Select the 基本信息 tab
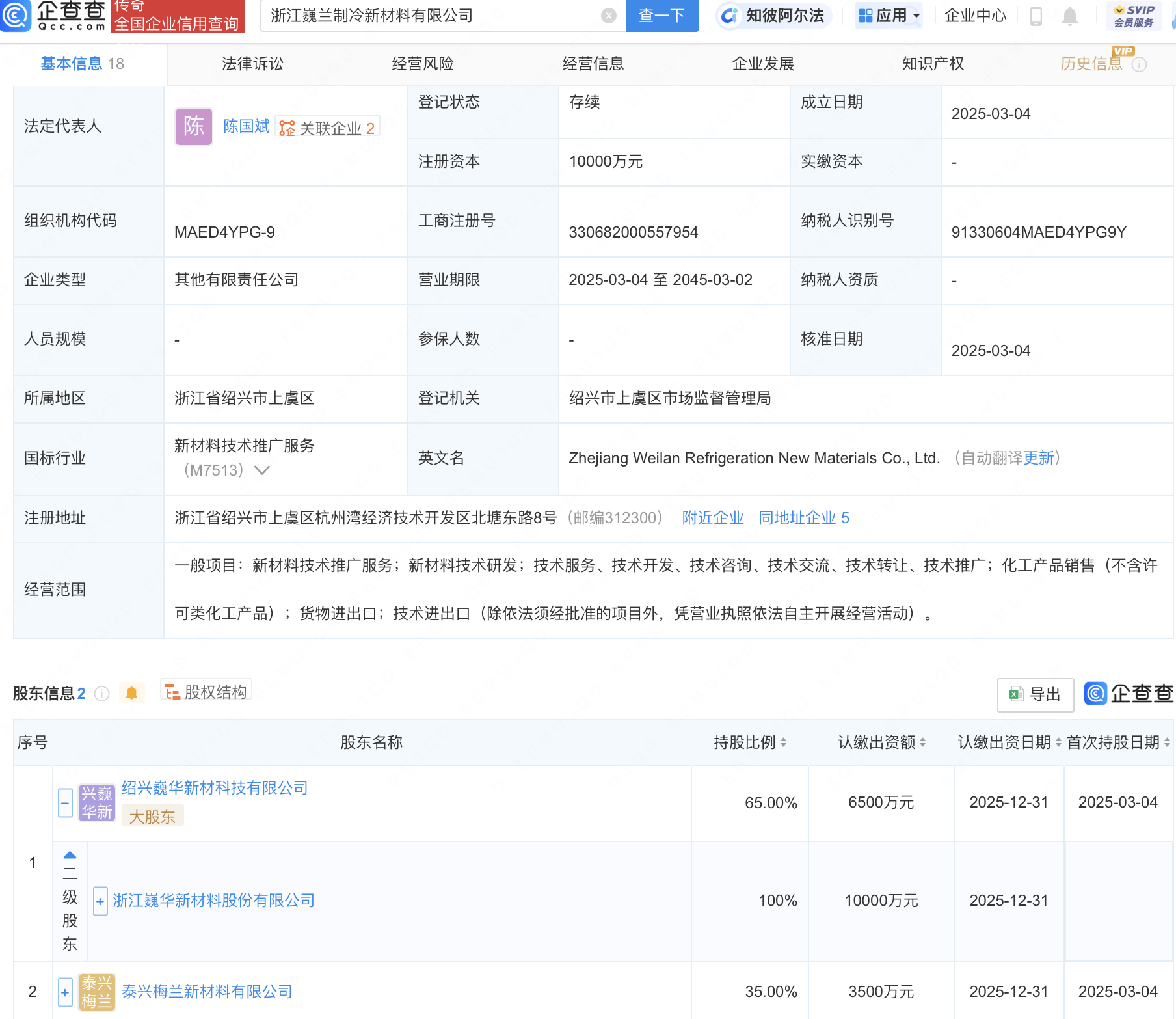Viewport: 1176px width, 1019px height. 83,64
